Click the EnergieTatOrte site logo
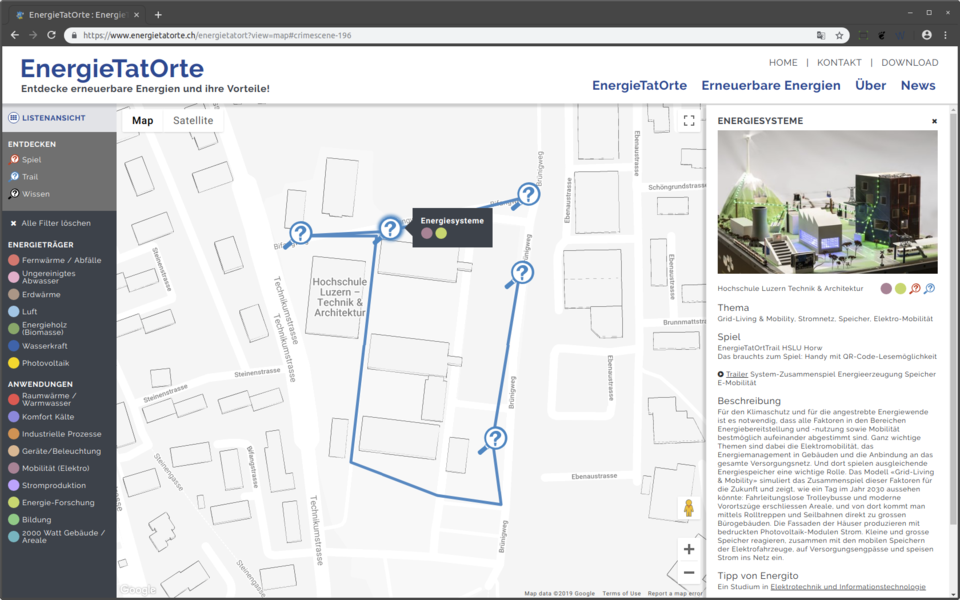Screen dimensions: 960x600 (112, 69)
